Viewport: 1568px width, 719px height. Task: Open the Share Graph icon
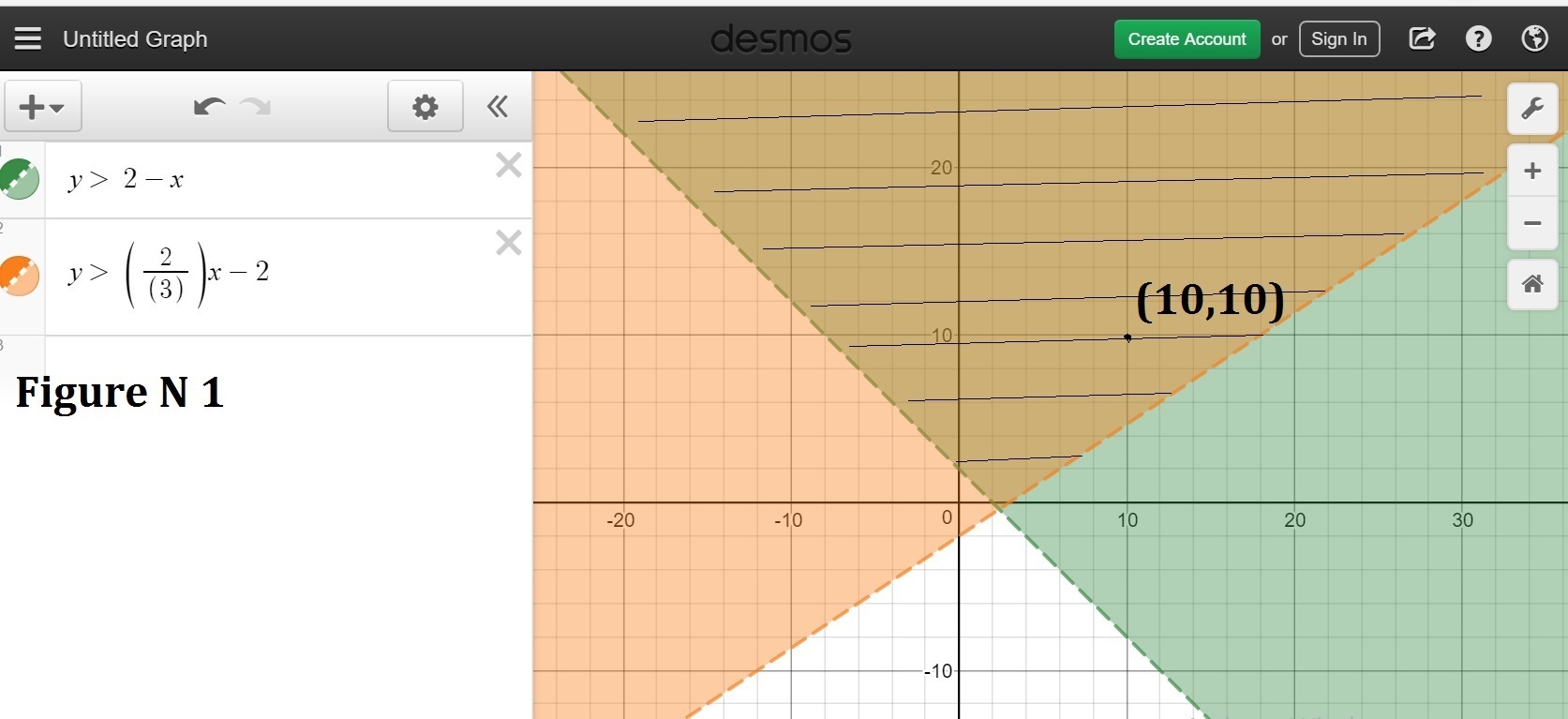[x=1422, y=38]
